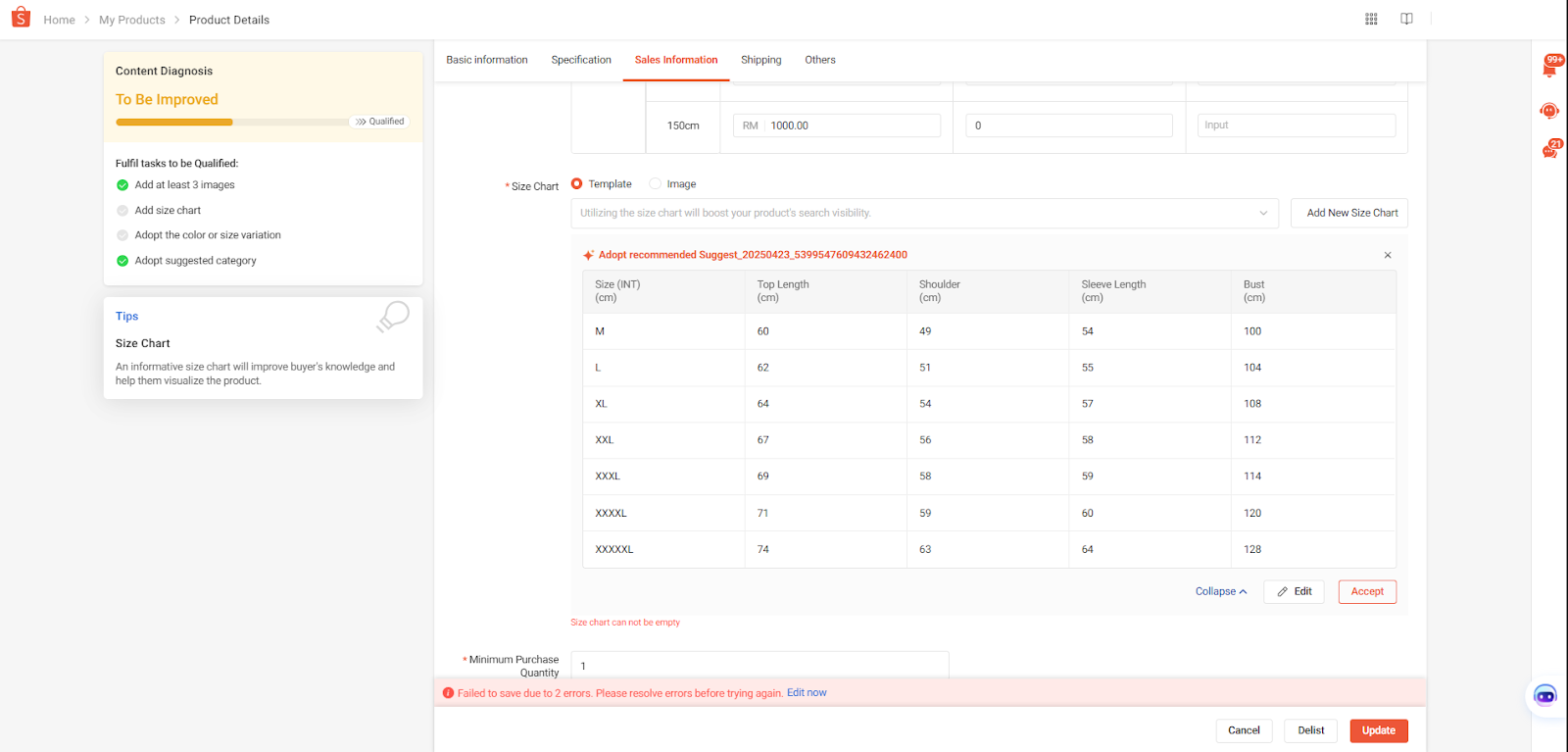This screenshot has height=752, width=1568.
Task: Click the Update button
Action: click(x=1379, y=730)
